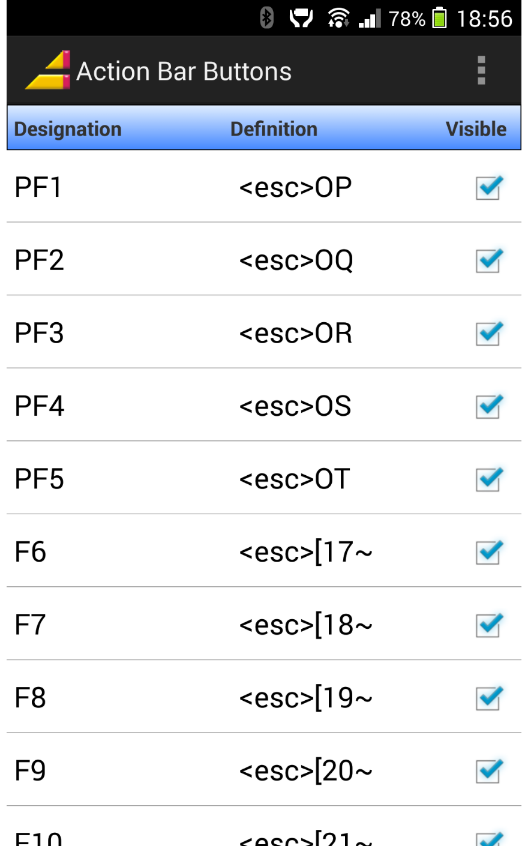Tap the Wi-Fi status icon
The image size is (528, 846).
[338, 18]
